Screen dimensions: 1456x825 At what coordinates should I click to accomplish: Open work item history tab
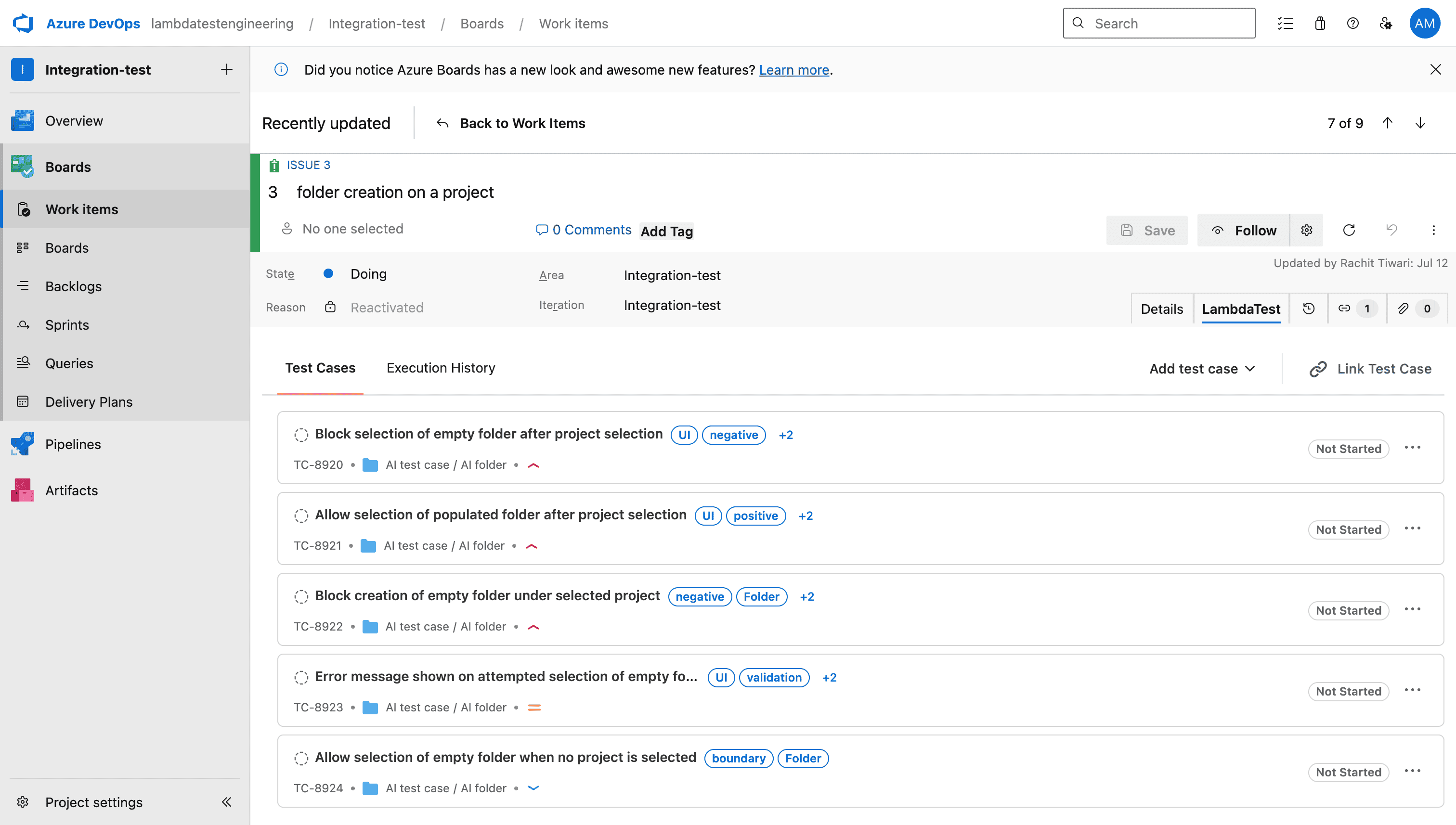coord(1308,308)
